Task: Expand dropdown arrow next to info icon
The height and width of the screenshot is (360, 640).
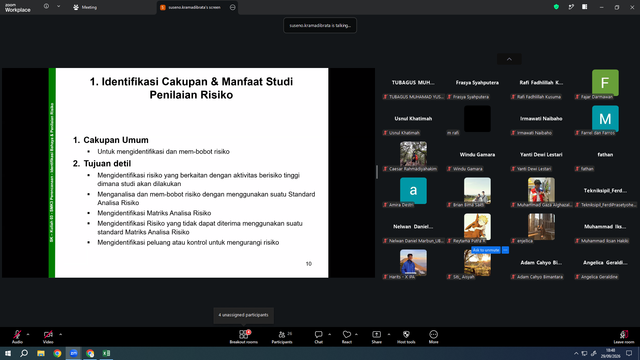Action: click(x=58, y=7)
